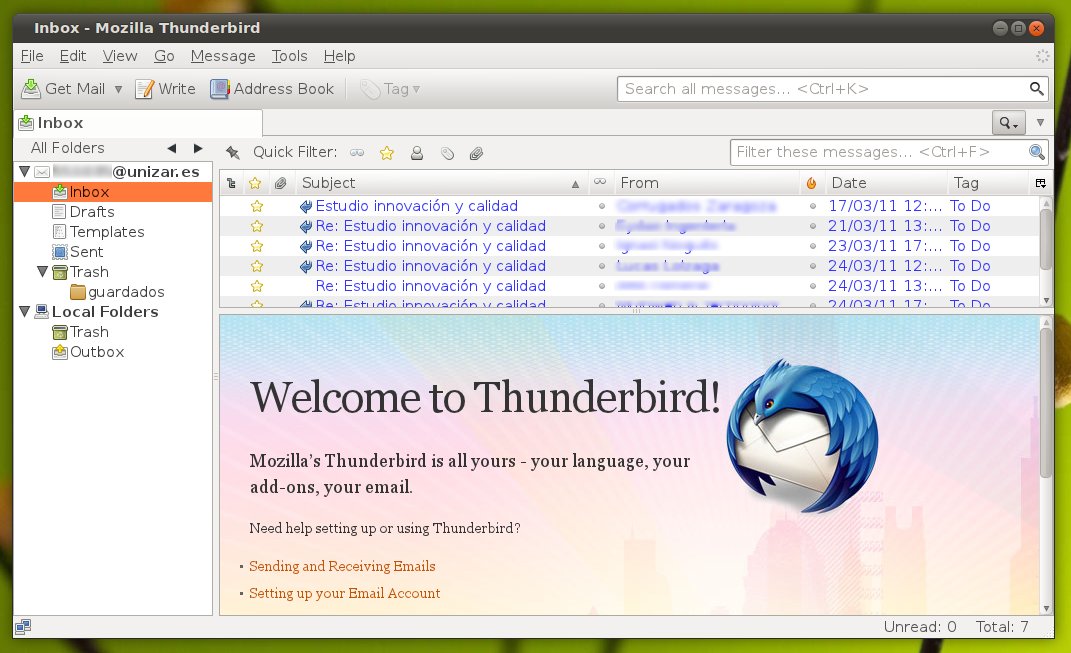Open the Edit menu
Screen dimensions: 1071x653
point(72,56)
